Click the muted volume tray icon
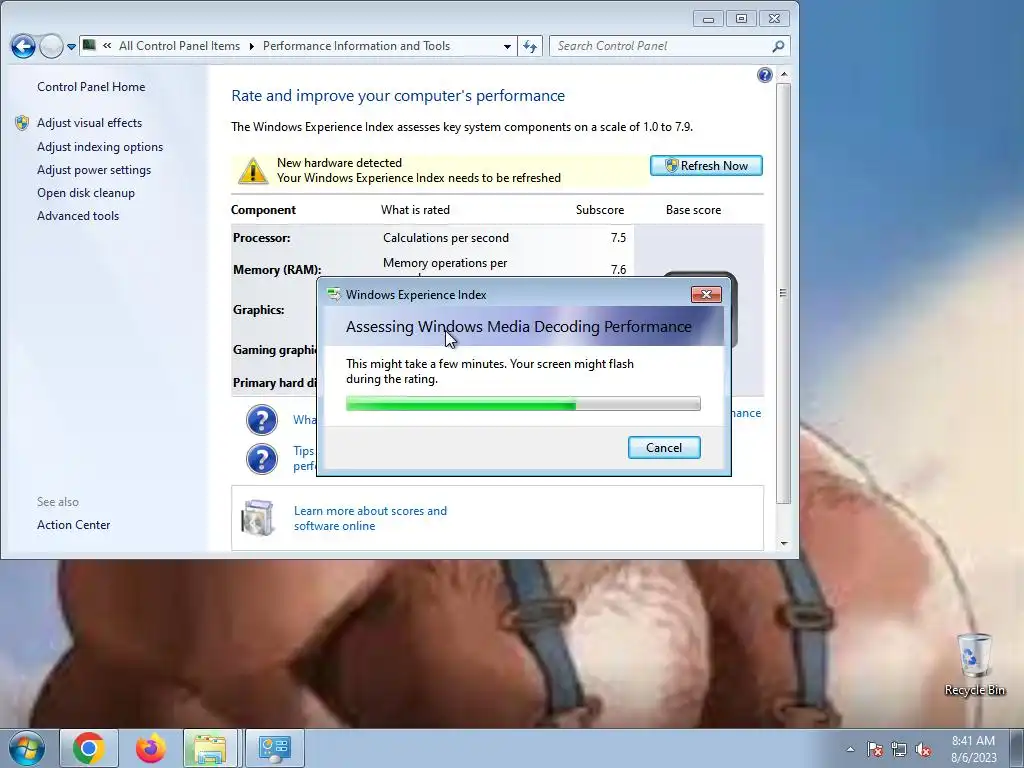 923,749
